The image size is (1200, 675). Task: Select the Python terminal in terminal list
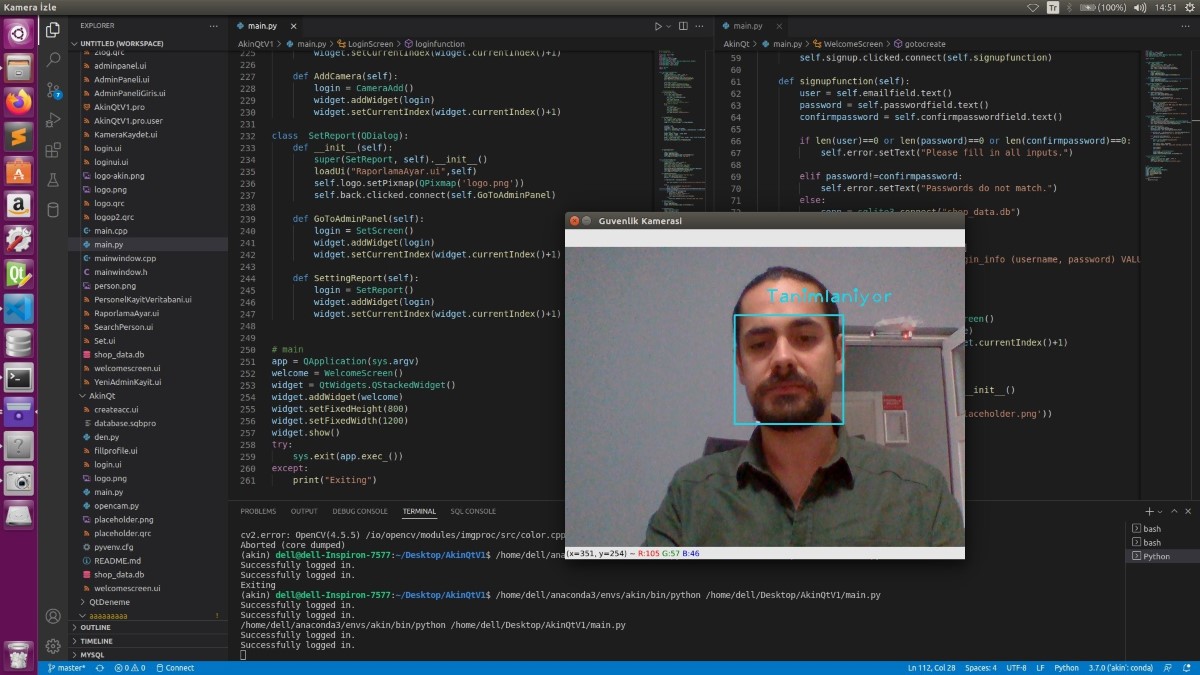tap(1156, 556)
